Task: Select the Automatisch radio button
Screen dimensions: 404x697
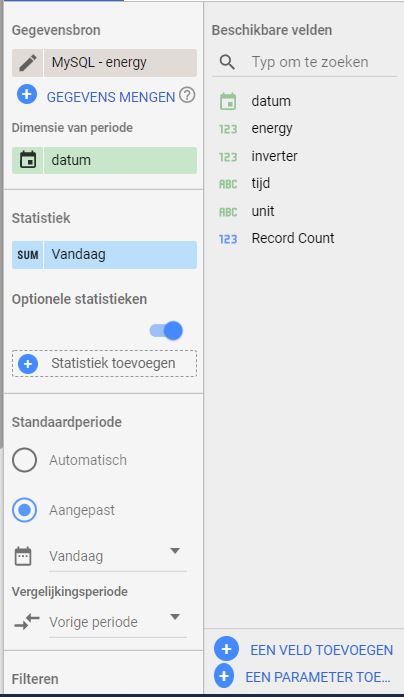Action: coord(24,460)
